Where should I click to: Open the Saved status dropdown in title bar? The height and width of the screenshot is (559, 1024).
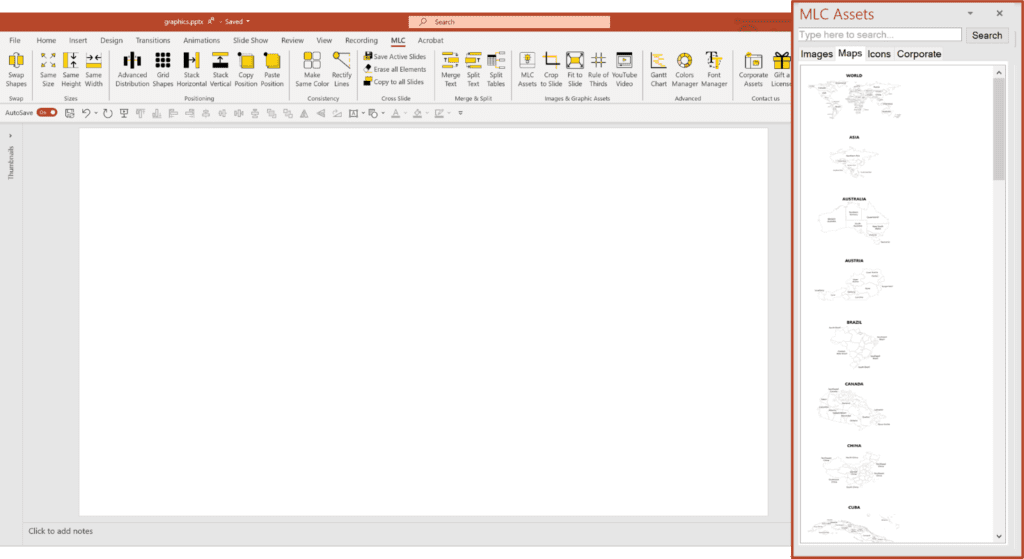(248, 21)
